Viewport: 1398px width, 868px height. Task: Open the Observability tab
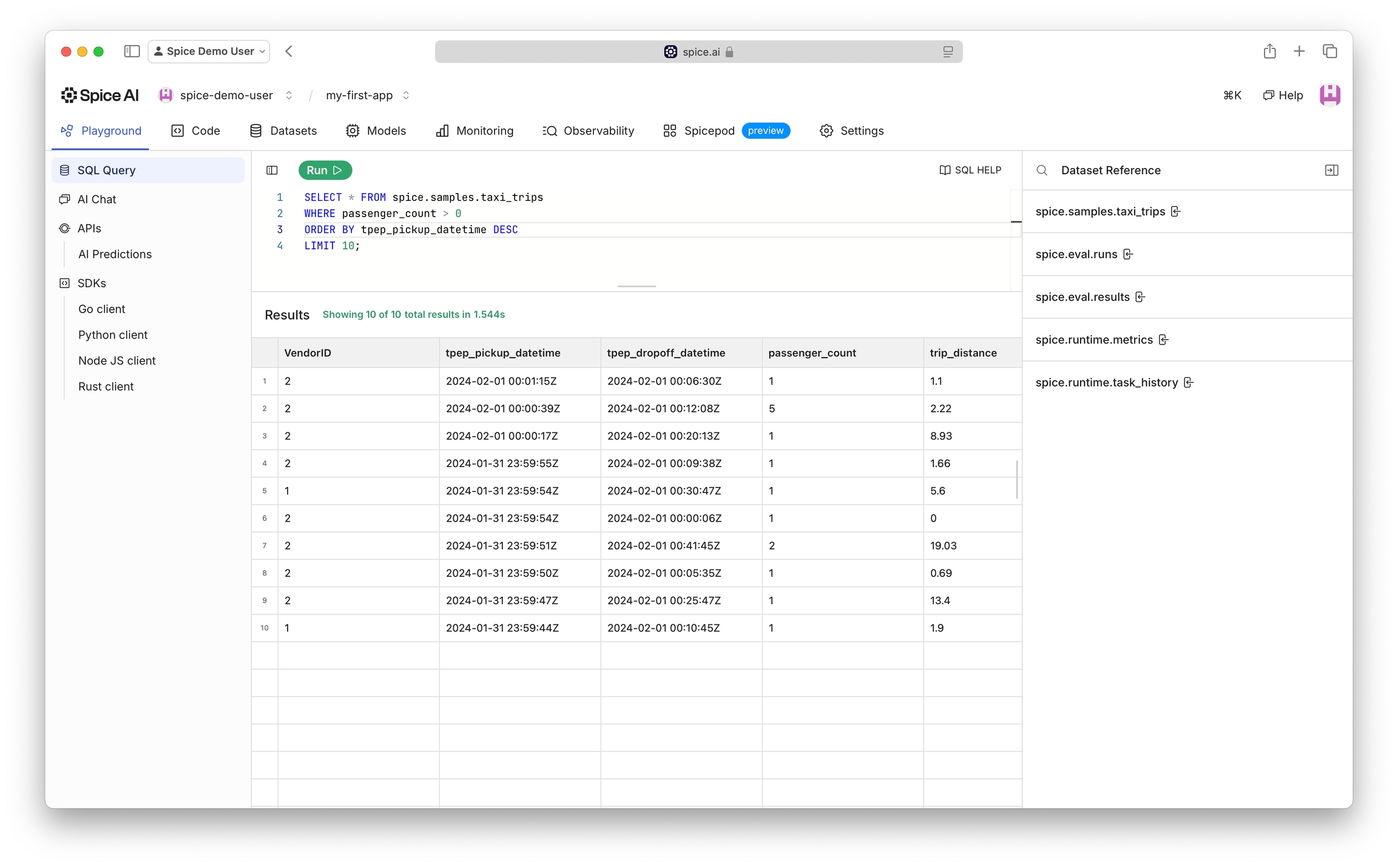[588, 131]
